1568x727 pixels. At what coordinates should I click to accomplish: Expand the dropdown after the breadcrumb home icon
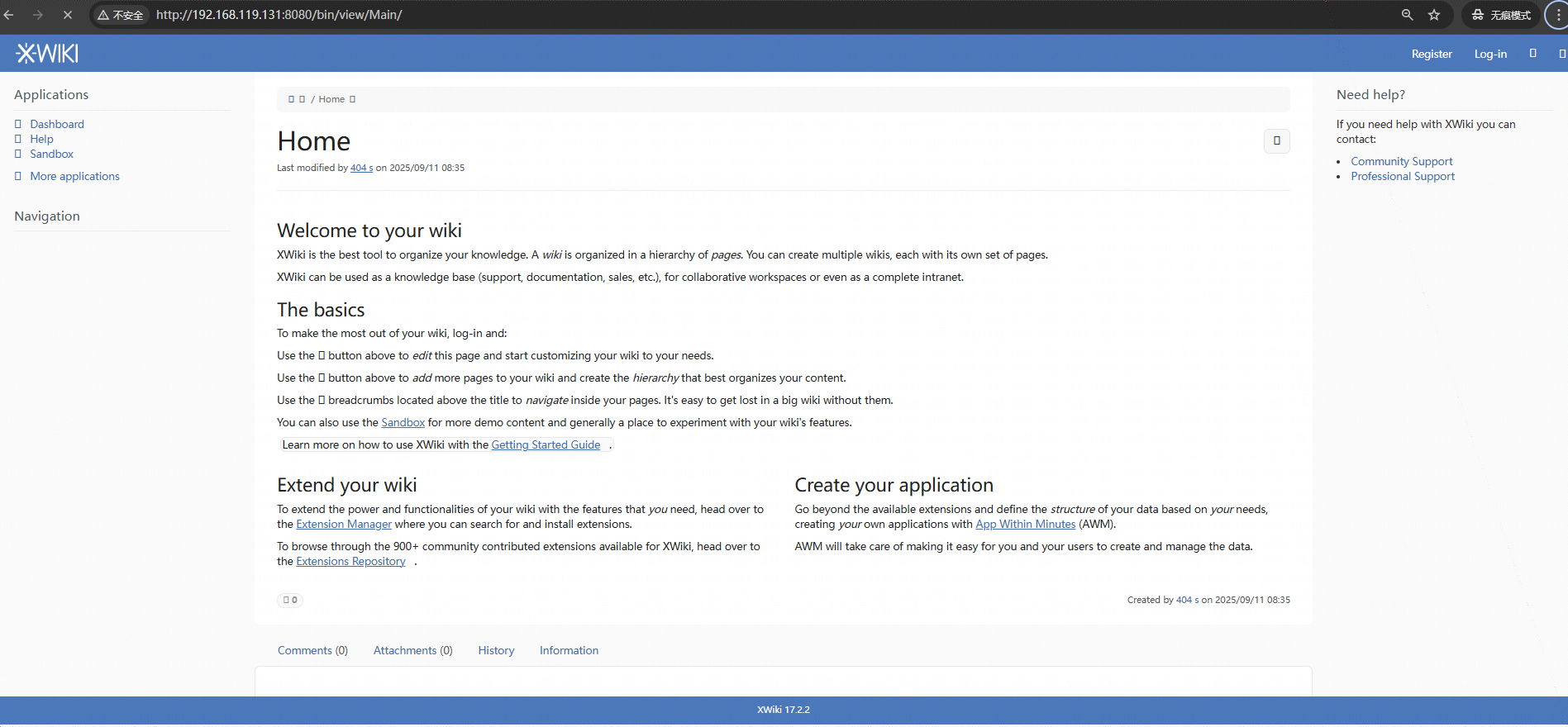(302, 99)
